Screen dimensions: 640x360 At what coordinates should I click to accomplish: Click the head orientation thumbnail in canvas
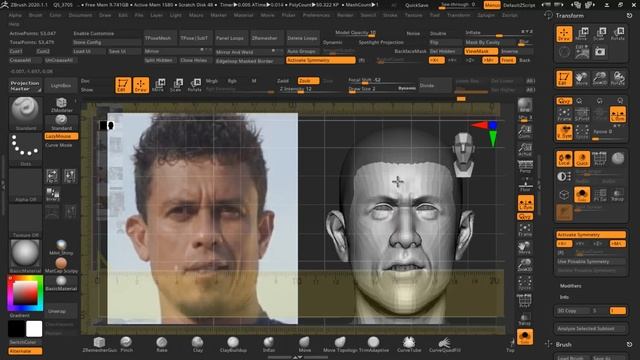tap(464, 154)
